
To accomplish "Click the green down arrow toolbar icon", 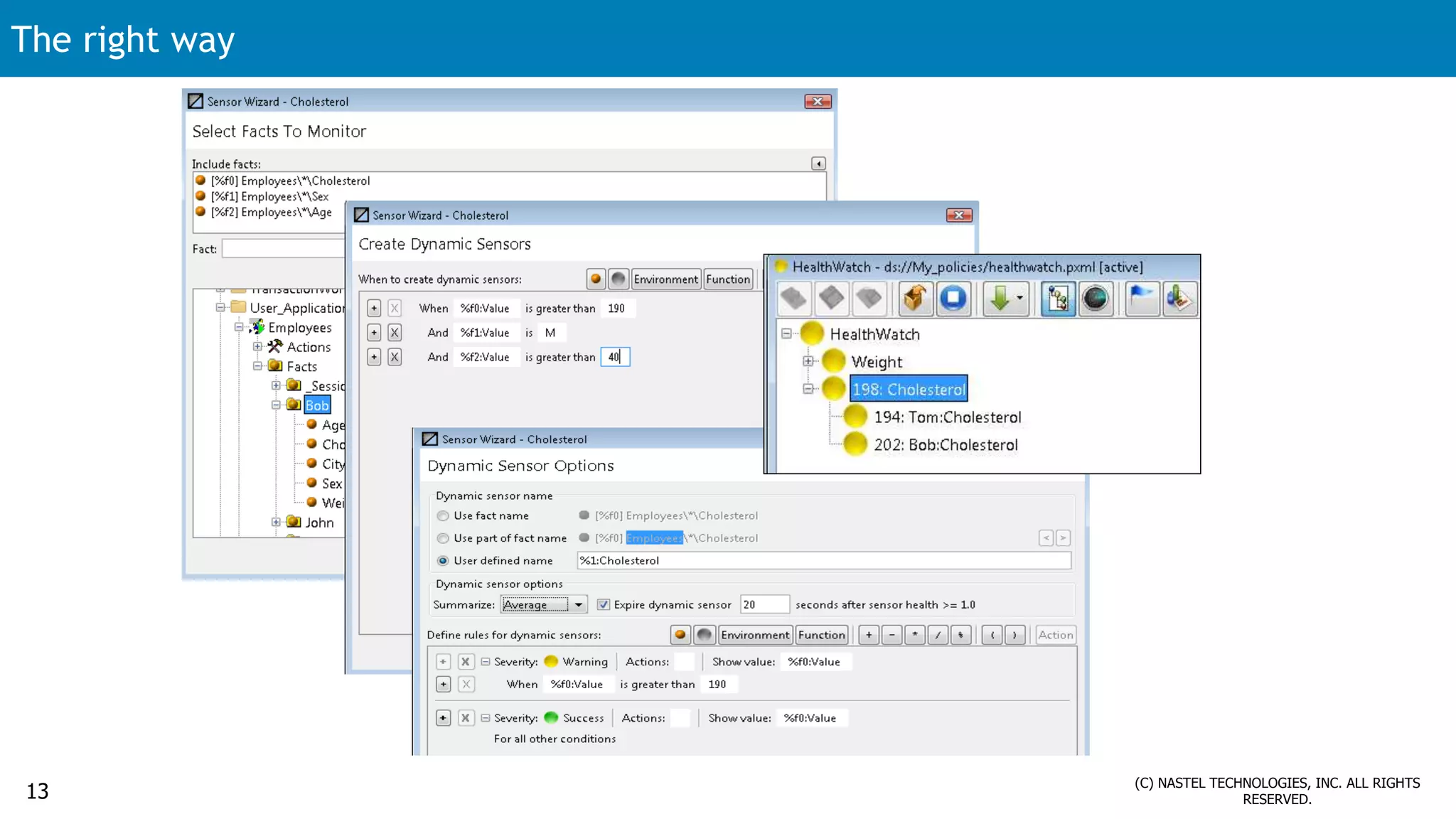I will tap(1000, 298).
